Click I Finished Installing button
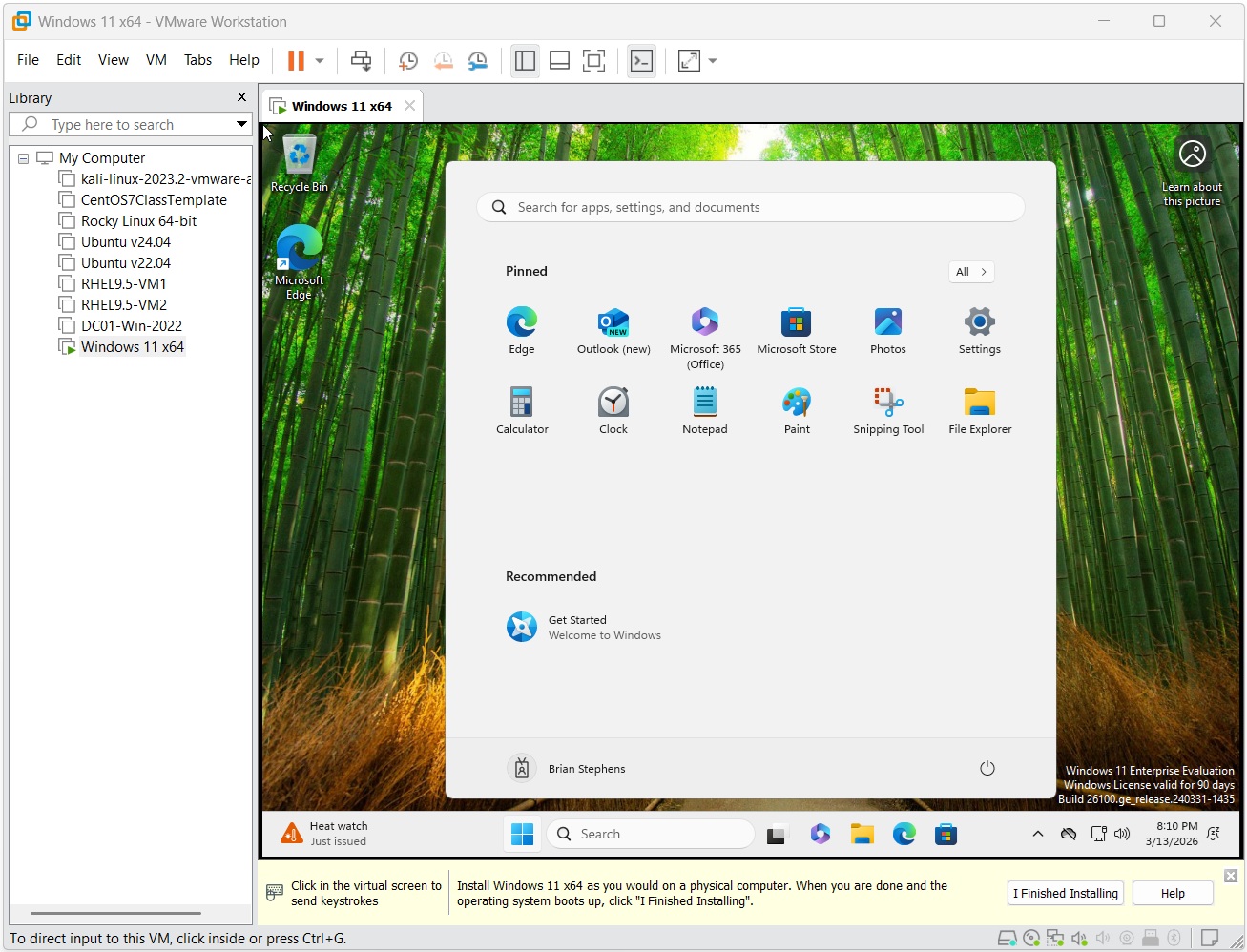 pos(1066,893)
